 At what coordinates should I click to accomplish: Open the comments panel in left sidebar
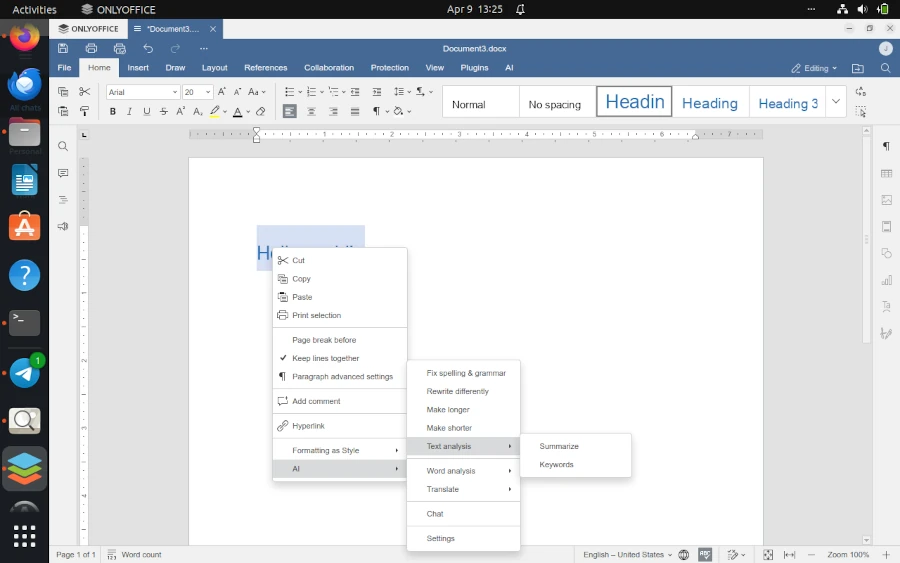tap(63, 174)
